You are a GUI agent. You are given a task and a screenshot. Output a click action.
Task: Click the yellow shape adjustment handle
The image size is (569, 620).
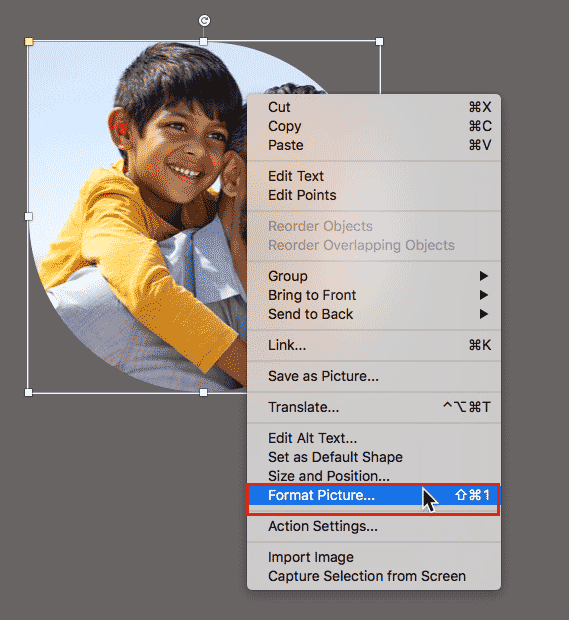(29, 42)
